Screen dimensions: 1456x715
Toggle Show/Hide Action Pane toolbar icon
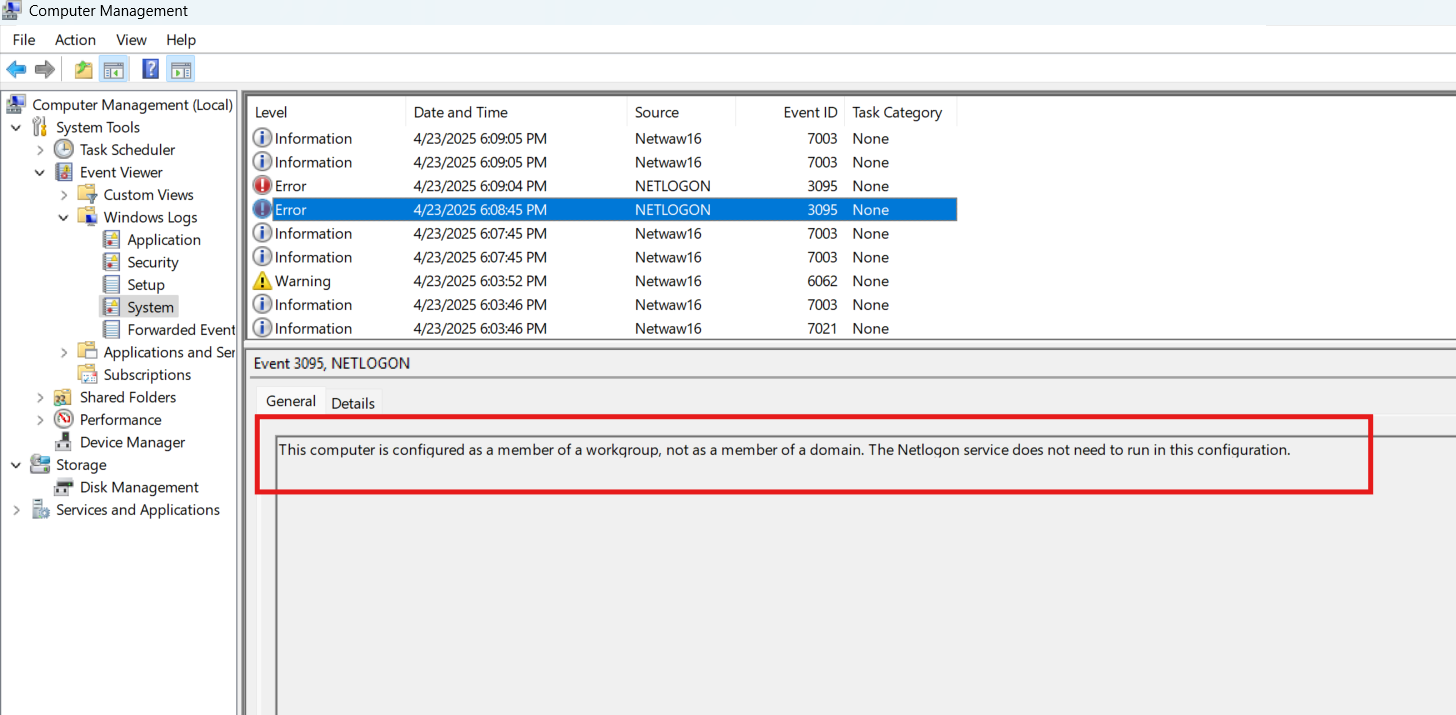180,69
